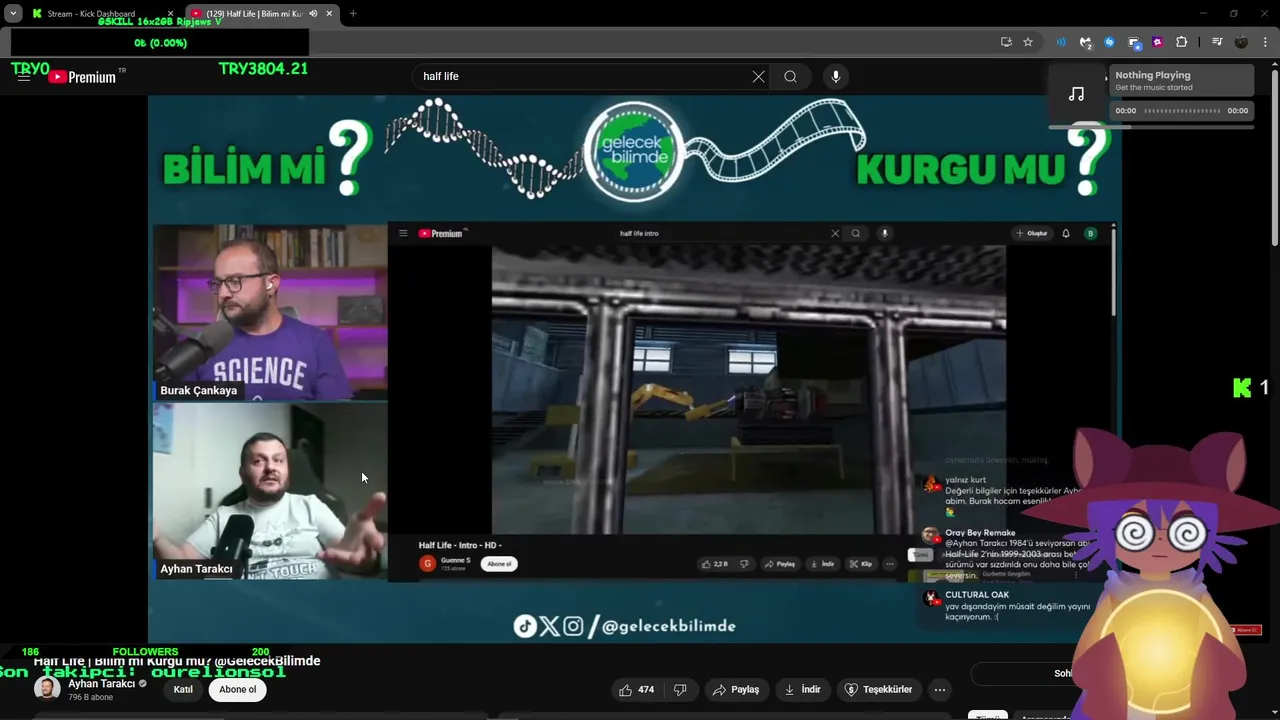
Task: Go to YouTube Premium home logo
Action: click(x=82, y=77)
